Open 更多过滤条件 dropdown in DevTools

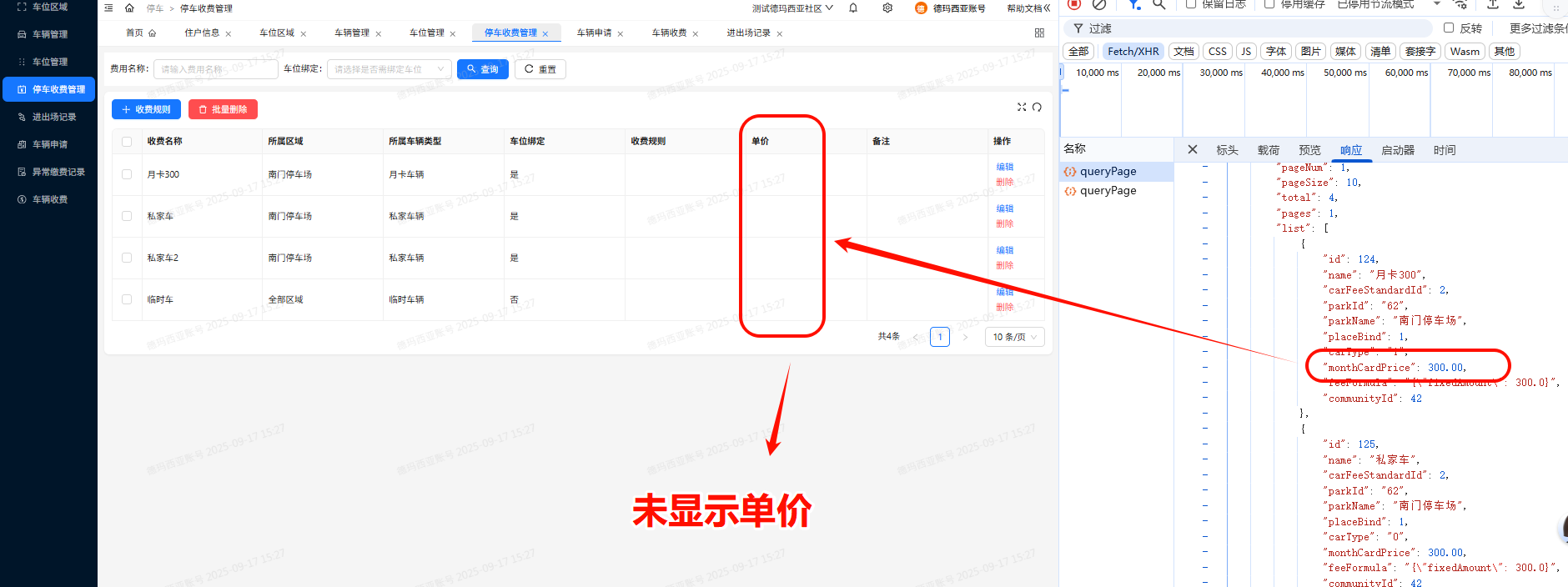1538,28
